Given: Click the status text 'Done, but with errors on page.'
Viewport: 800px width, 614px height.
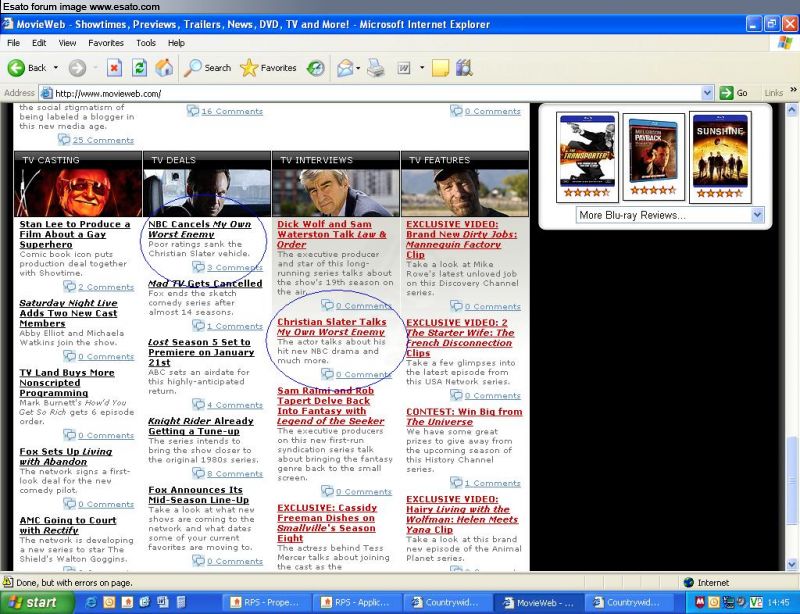Looking at the screenshot, I should pyautogui.click(x=74, y=582).
